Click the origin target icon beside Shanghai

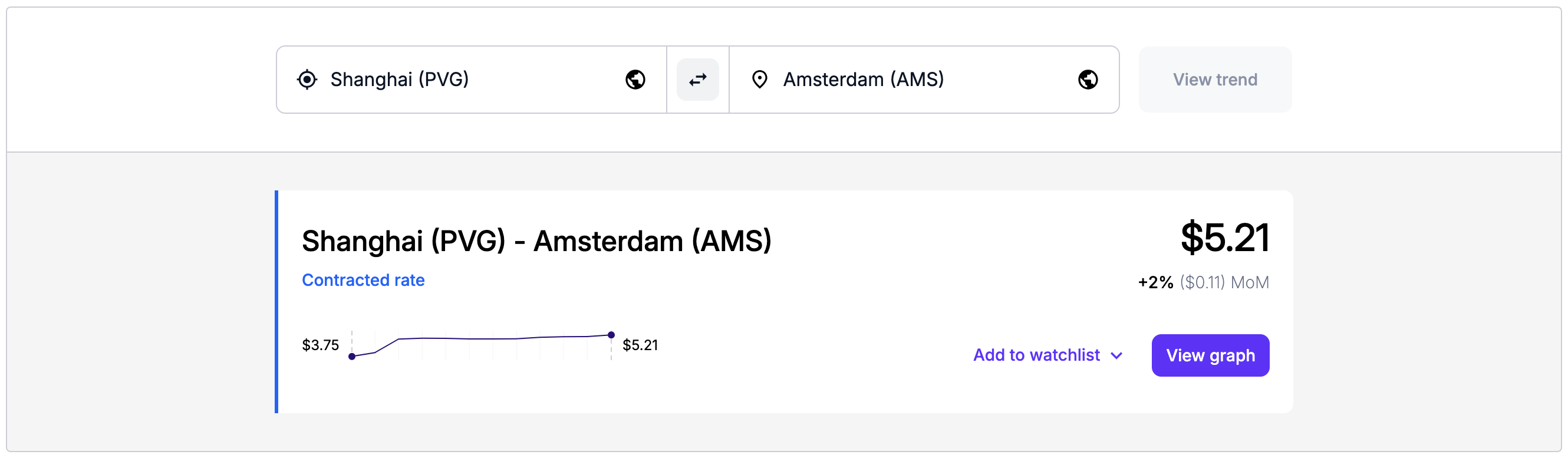(307, 80)
